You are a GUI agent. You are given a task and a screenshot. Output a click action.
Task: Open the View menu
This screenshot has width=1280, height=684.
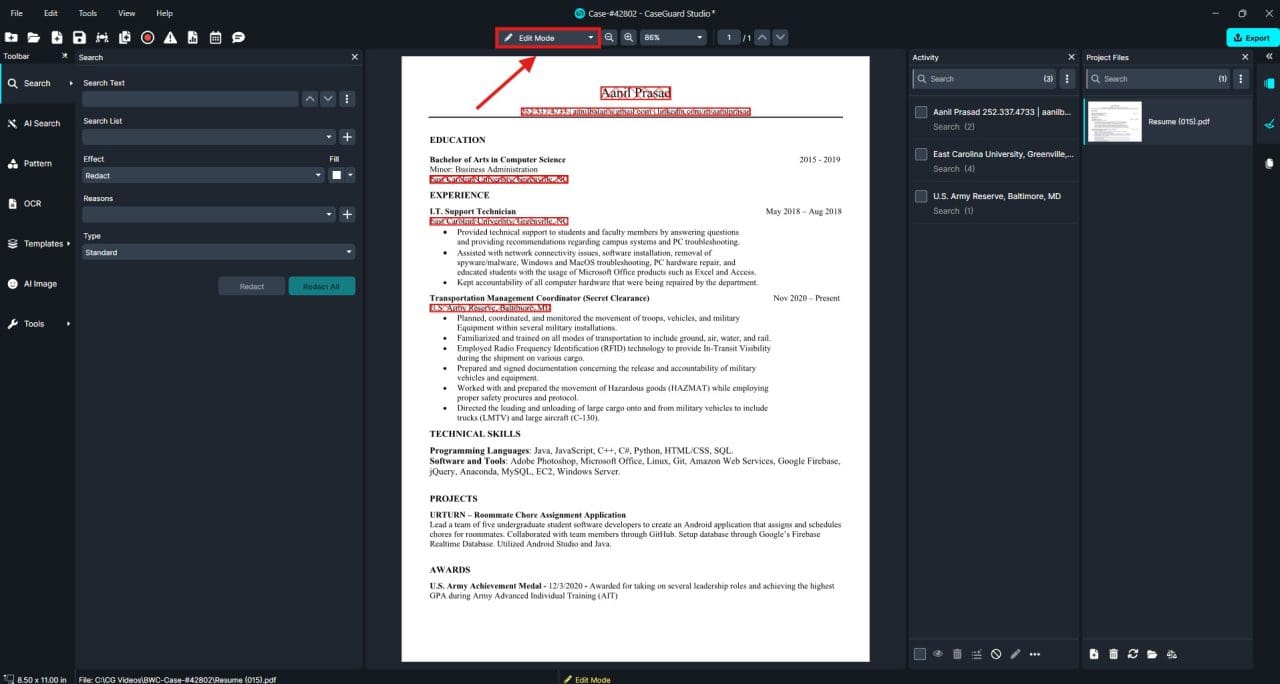(126, 13)
